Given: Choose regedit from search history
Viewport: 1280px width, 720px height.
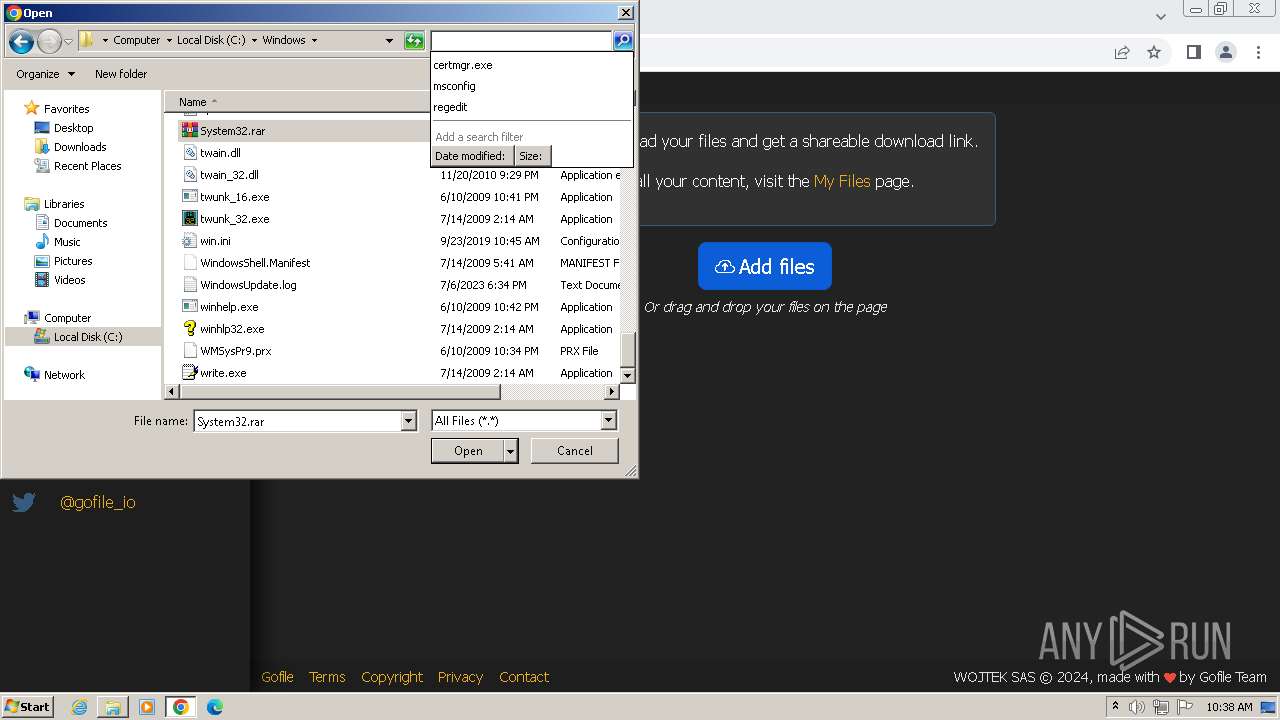Looking at the screenshot, I should click(450, 107).
